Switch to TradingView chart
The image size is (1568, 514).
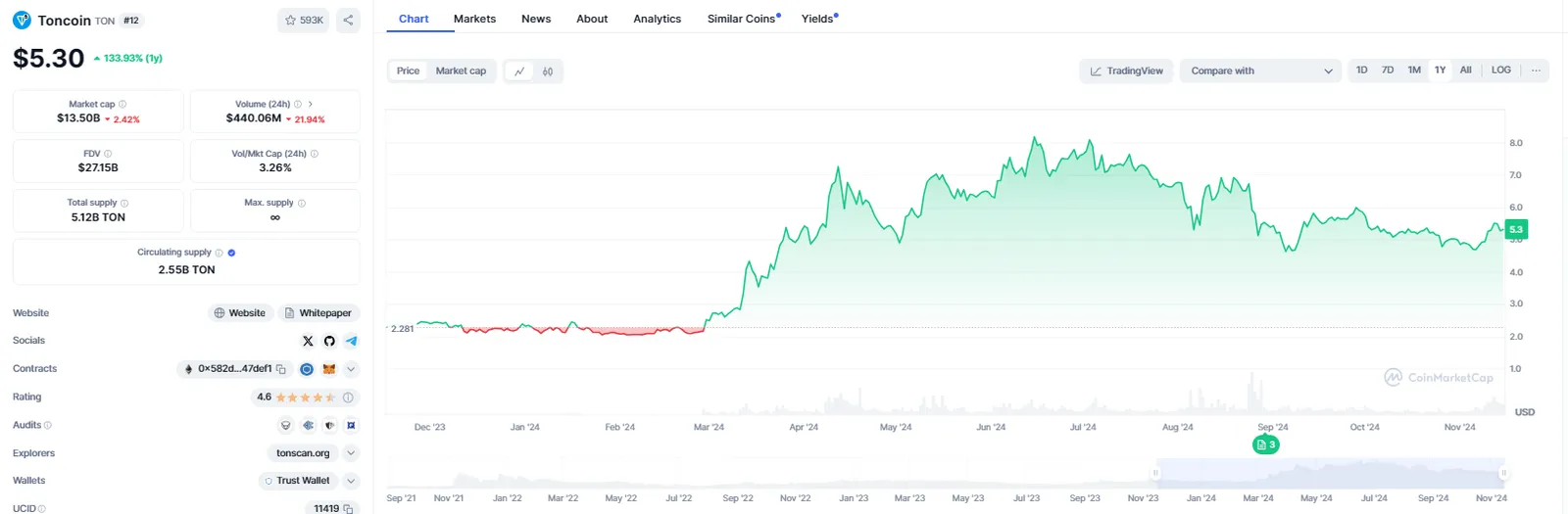(1126, 70)
